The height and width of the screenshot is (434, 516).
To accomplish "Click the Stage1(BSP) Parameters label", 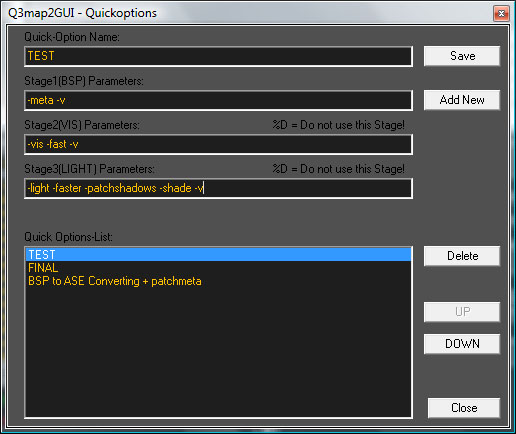I will pos(84,81).
